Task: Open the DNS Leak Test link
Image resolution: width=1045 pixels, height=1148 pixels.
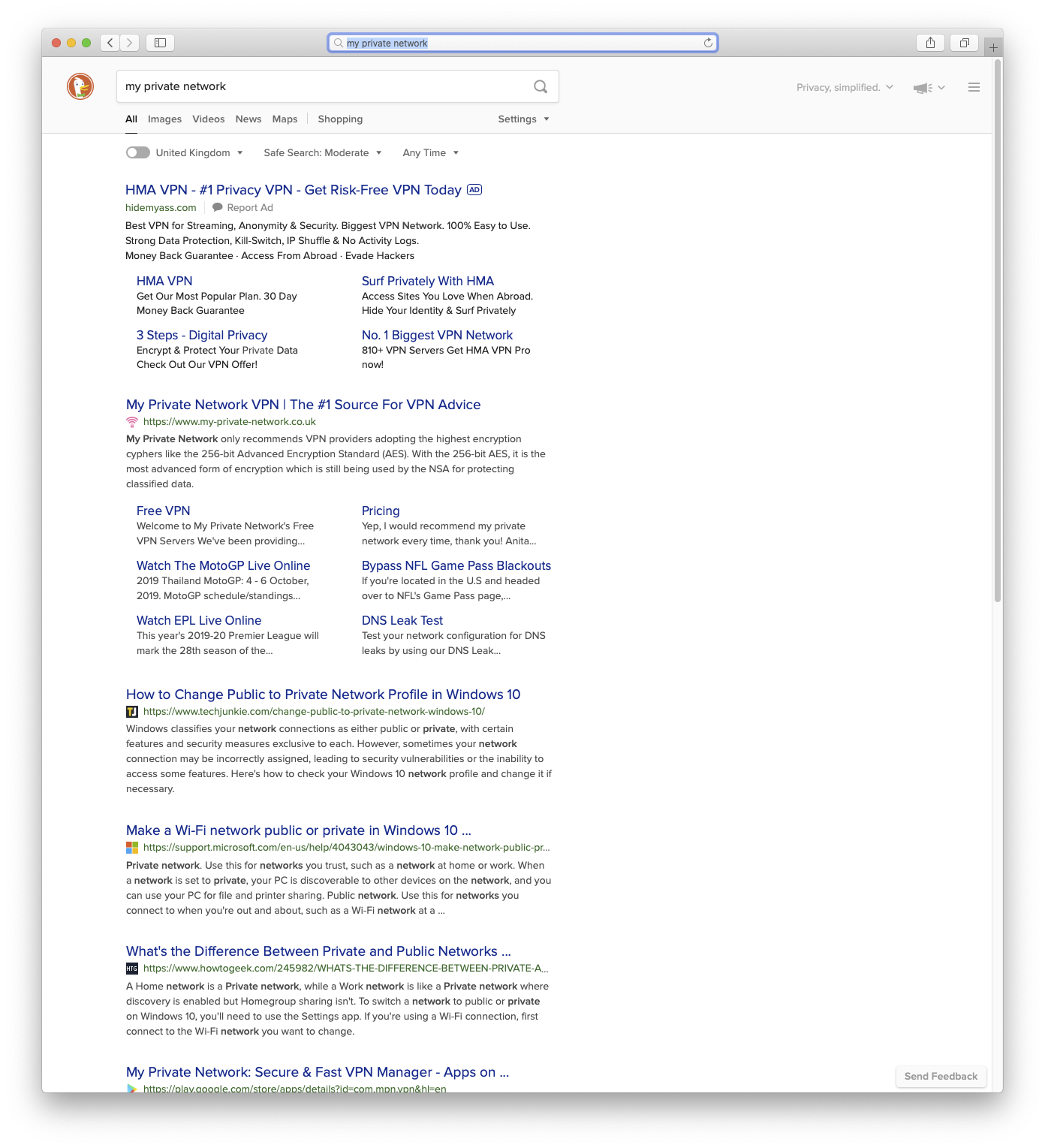Action: click(x=402, y=620)
